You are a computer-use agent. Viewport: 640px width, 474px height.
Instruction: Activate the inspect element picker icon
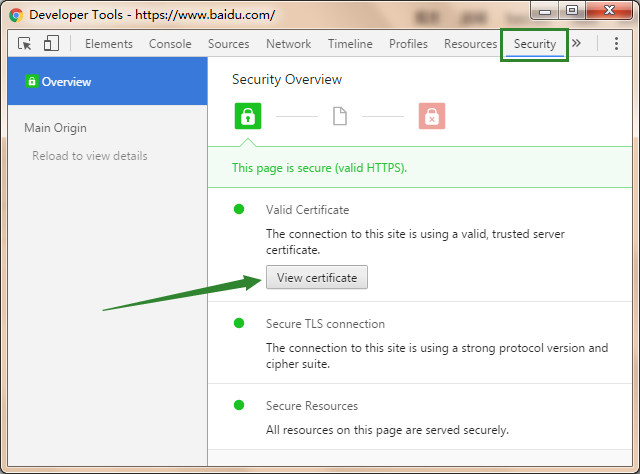[25, 44]
